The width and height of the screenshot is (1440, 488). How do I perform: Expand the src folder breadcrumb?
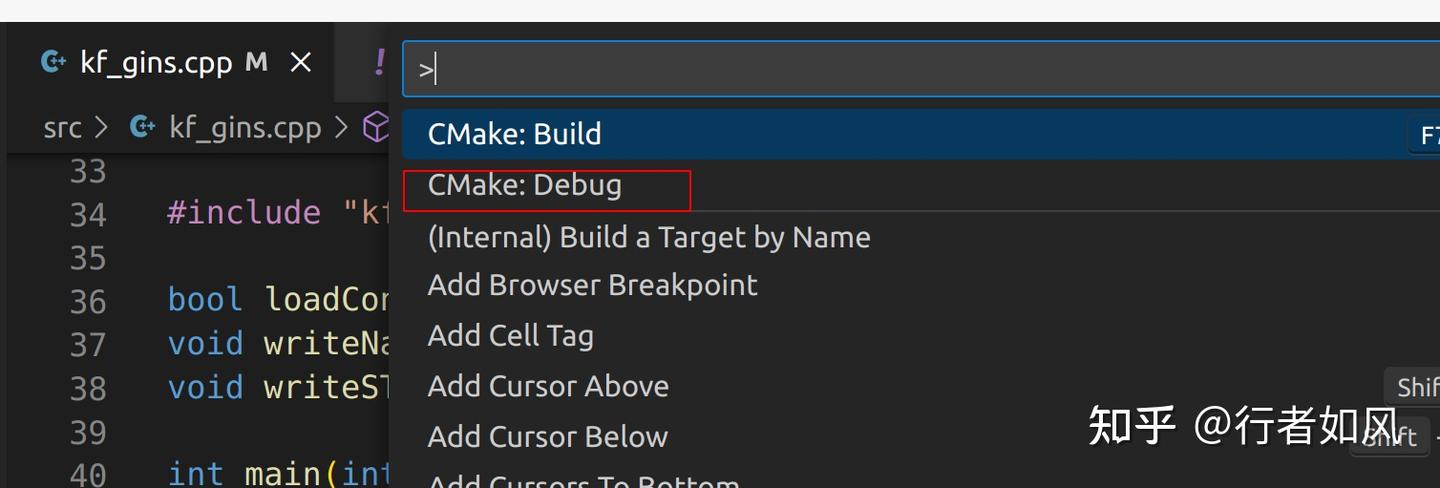pyautogui.click(x=62, y=127)
